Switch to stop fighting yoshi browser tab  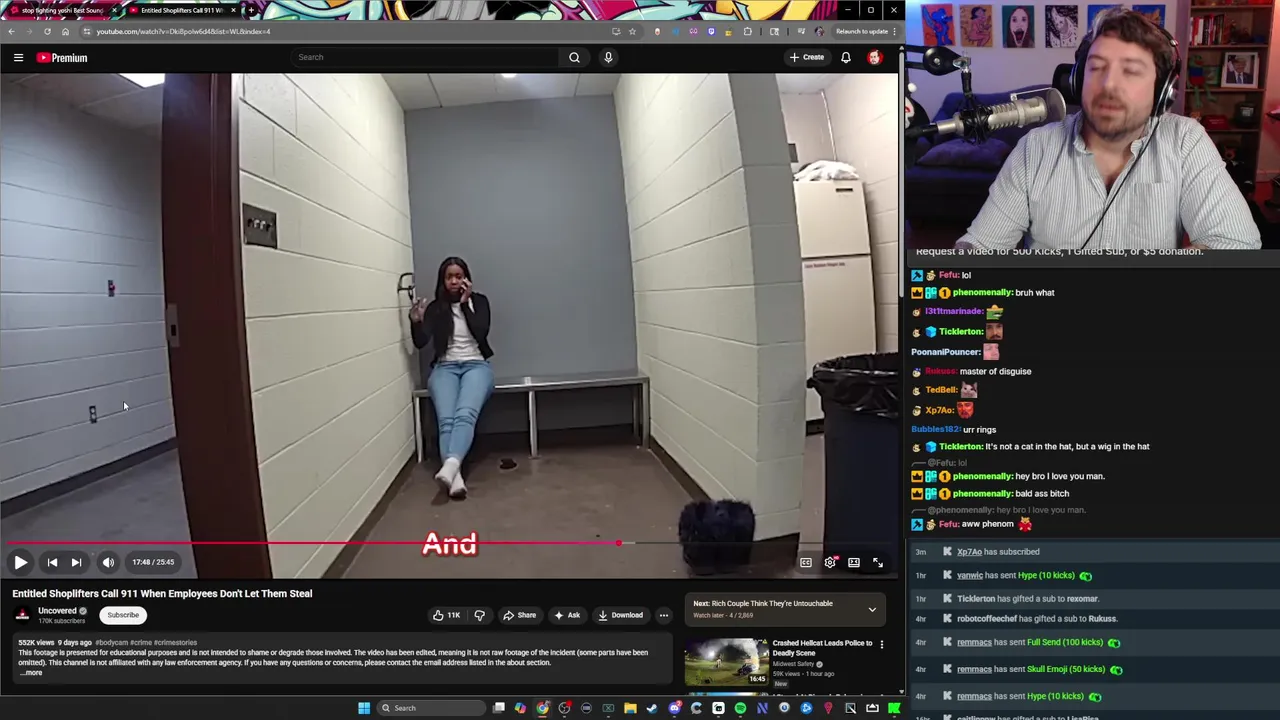62,10
